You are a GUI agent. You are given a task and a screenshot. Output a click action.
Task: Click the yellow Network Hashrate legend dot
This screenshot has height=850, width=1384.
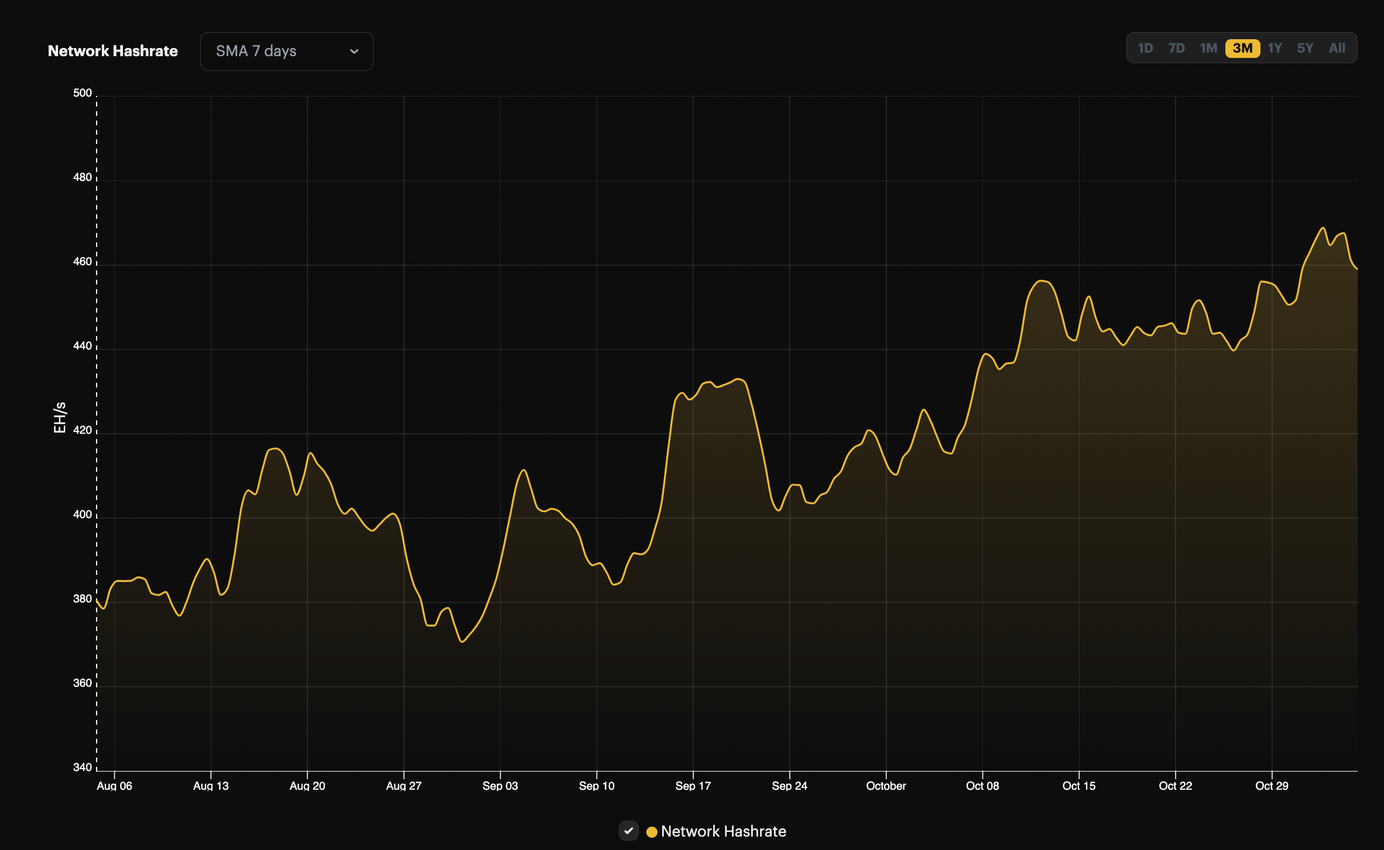(652, 832)
